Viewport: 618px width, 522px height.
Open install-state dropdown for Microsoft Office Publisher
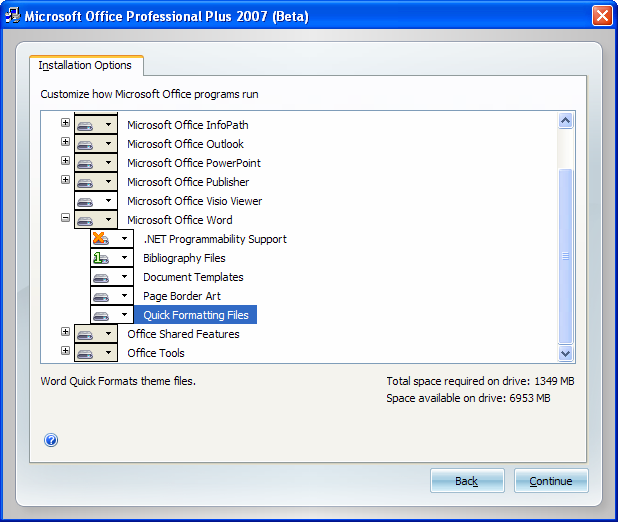click(96, 181)
